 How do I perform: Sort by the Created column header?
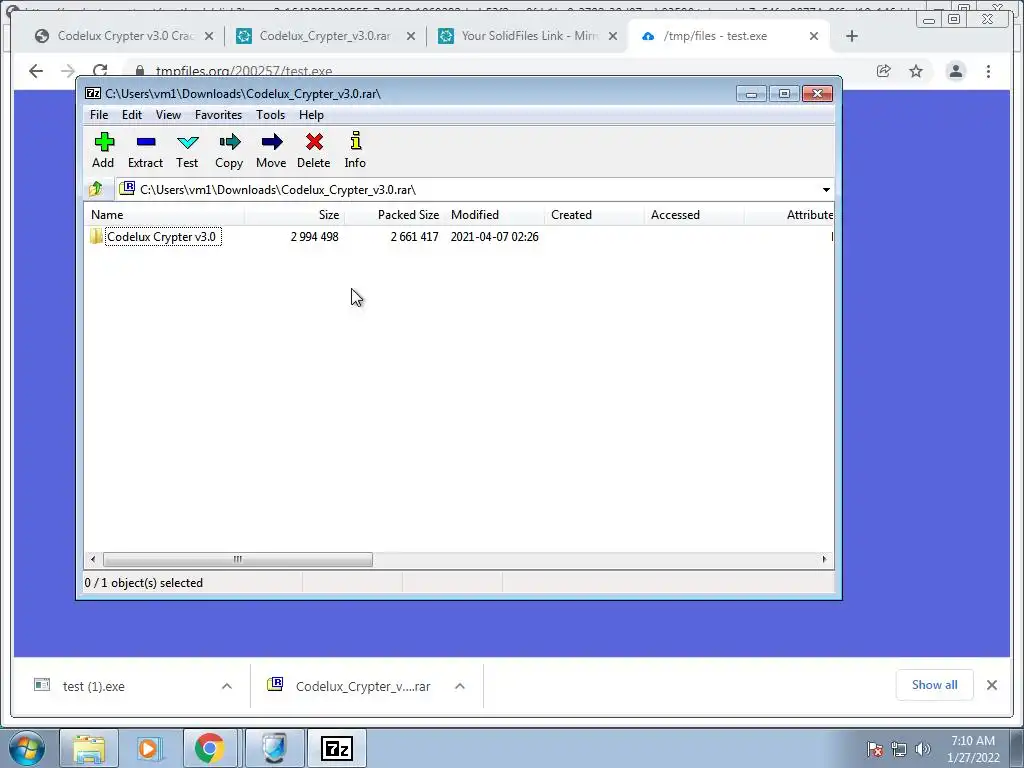click(x=594, y=215)
